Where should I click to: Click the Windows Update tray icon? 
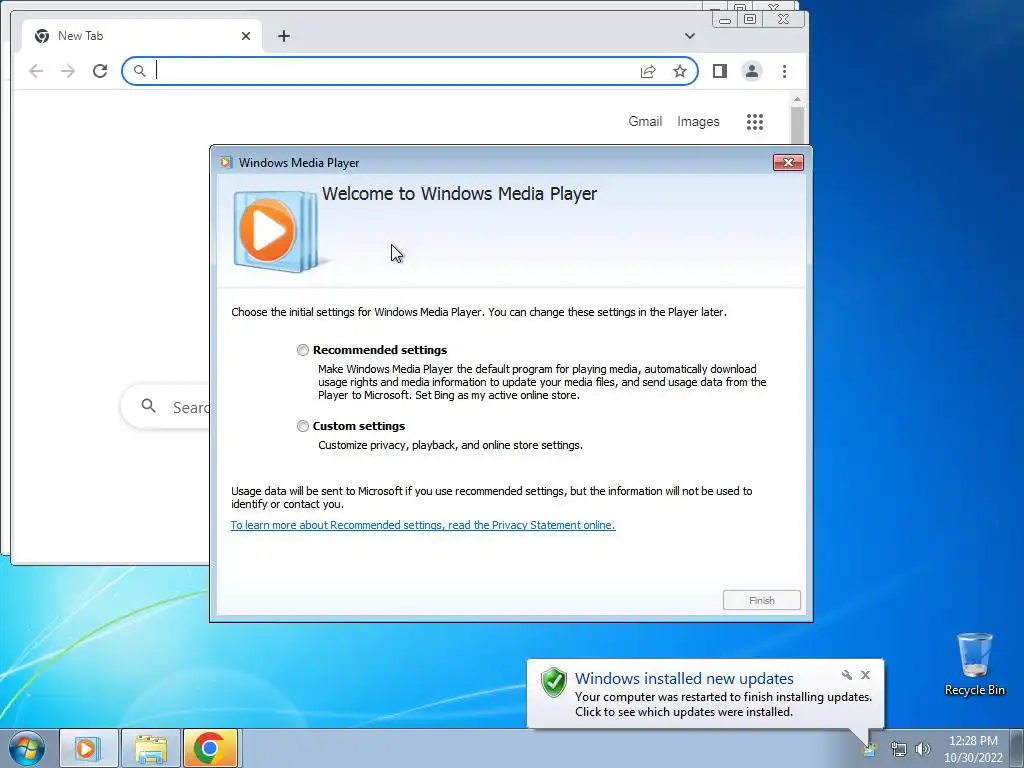coord(870,748)
